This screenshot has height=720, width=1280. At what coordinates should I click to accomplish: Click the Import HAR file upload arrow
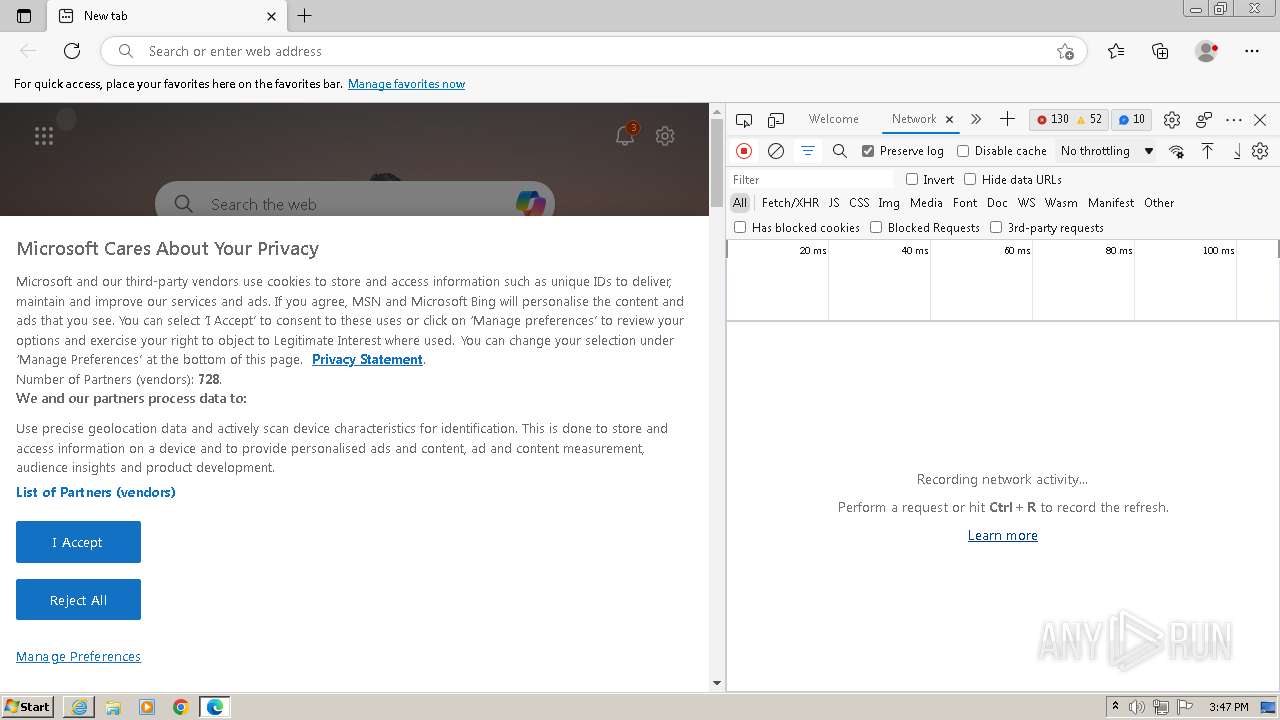pos(1207,151)
